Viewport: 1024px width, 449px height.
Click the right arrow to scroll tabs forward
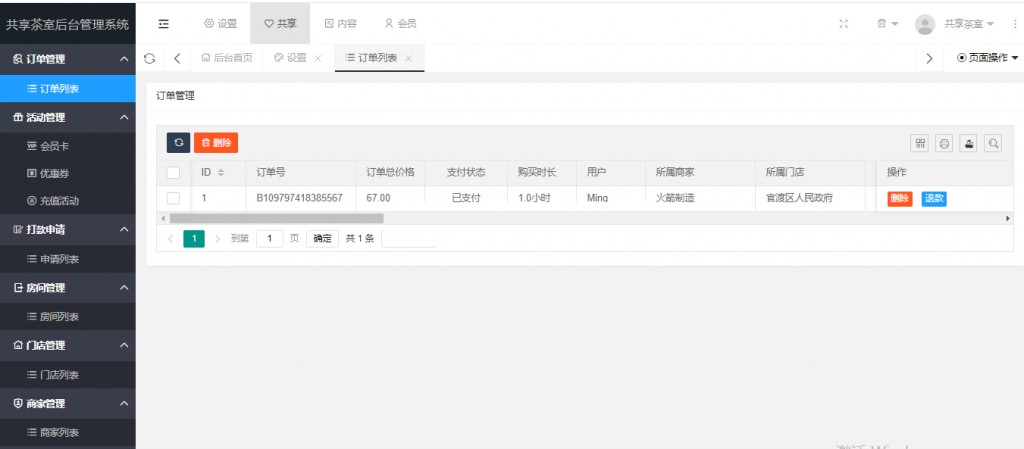click(929, 58)
